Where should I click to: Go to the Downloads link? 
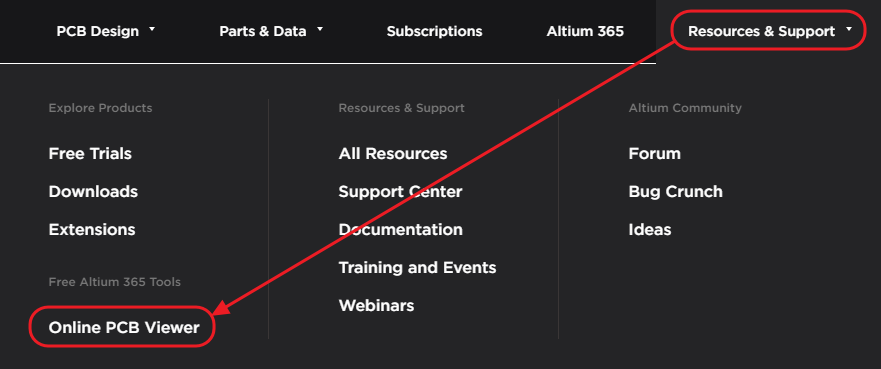[93, 192]
